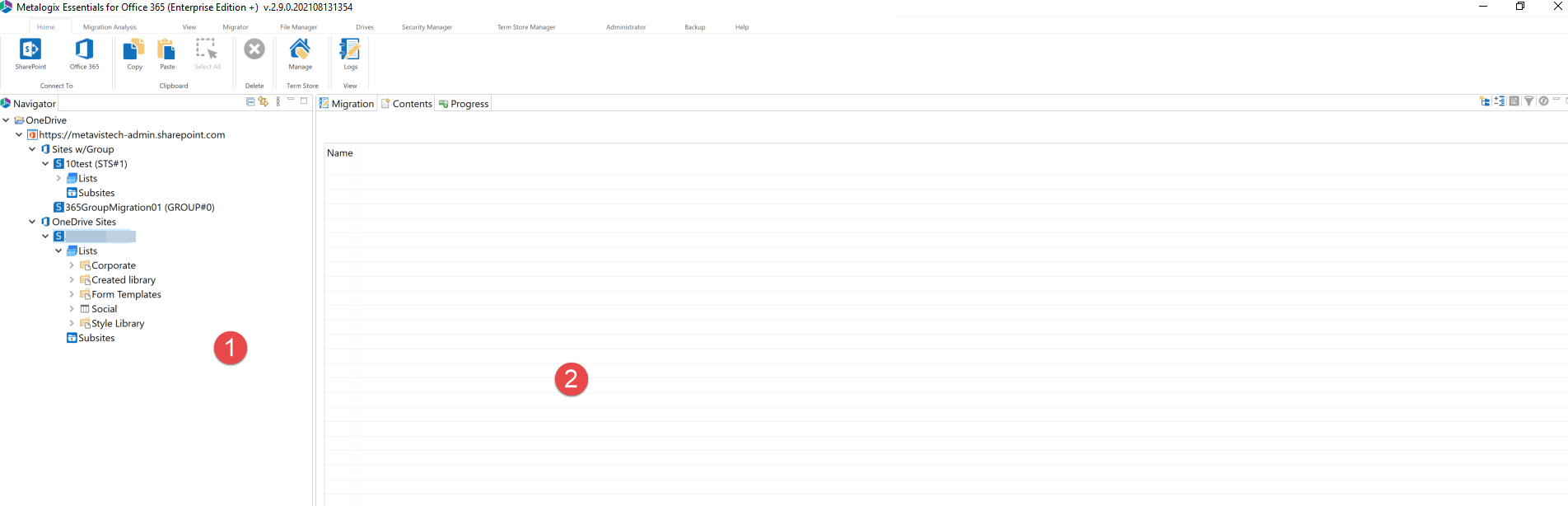Collapse the OneDrive root node

pyautogui.click(x=6, y=120)
